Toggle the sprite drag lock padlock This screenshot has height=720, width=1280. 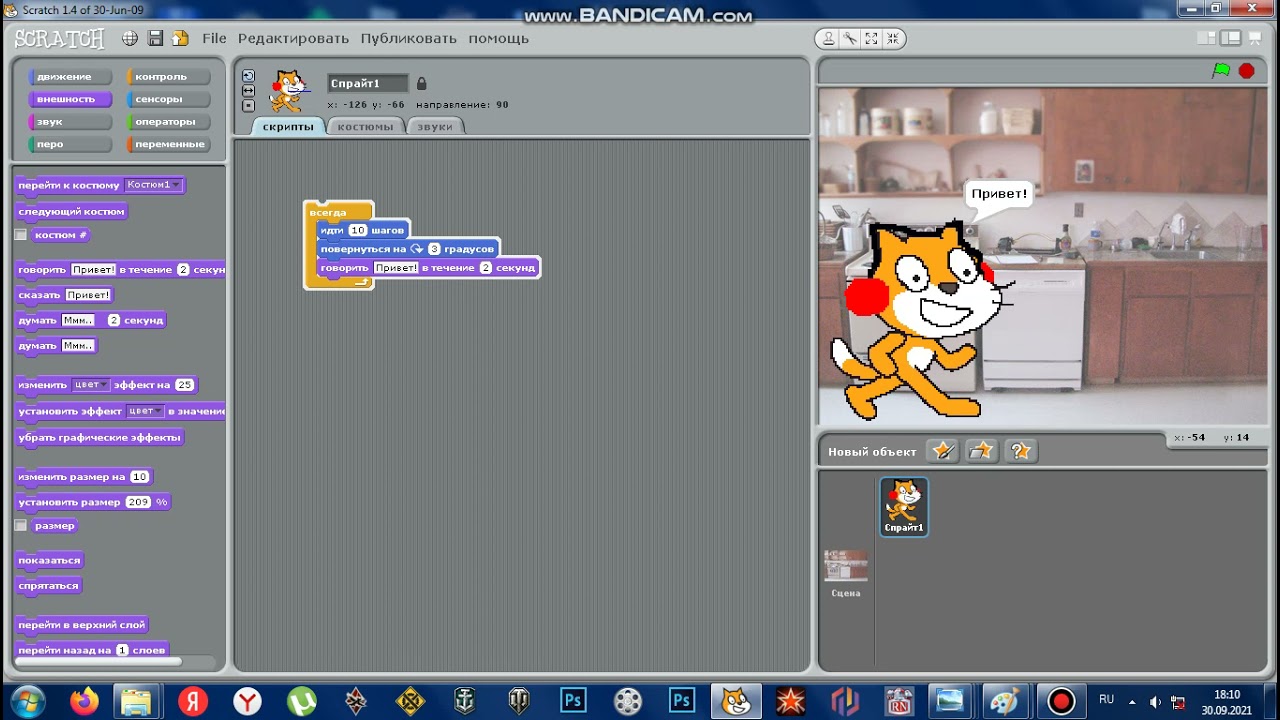(421, 83)
